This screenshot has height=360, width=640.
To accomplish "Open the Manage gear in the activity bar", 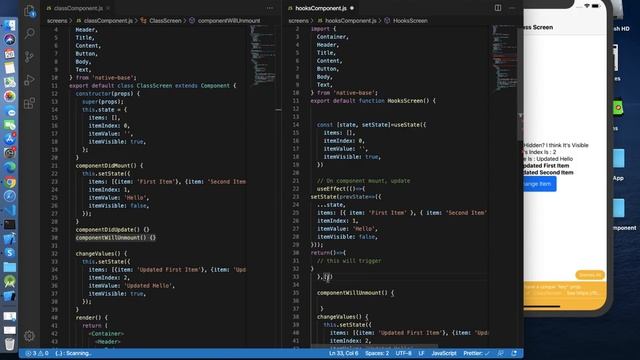I will coord(29,336).
